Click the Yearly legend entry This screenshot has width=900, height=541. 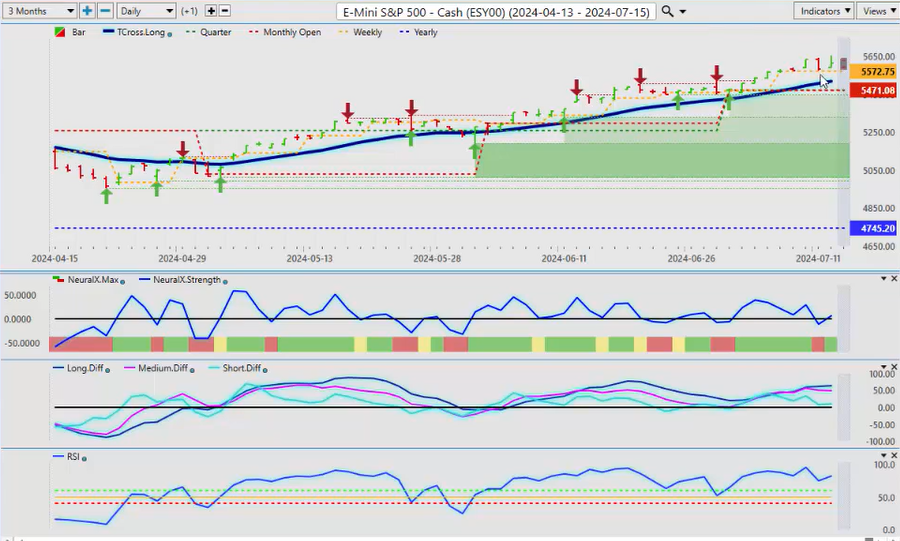(x=425, y=32)
